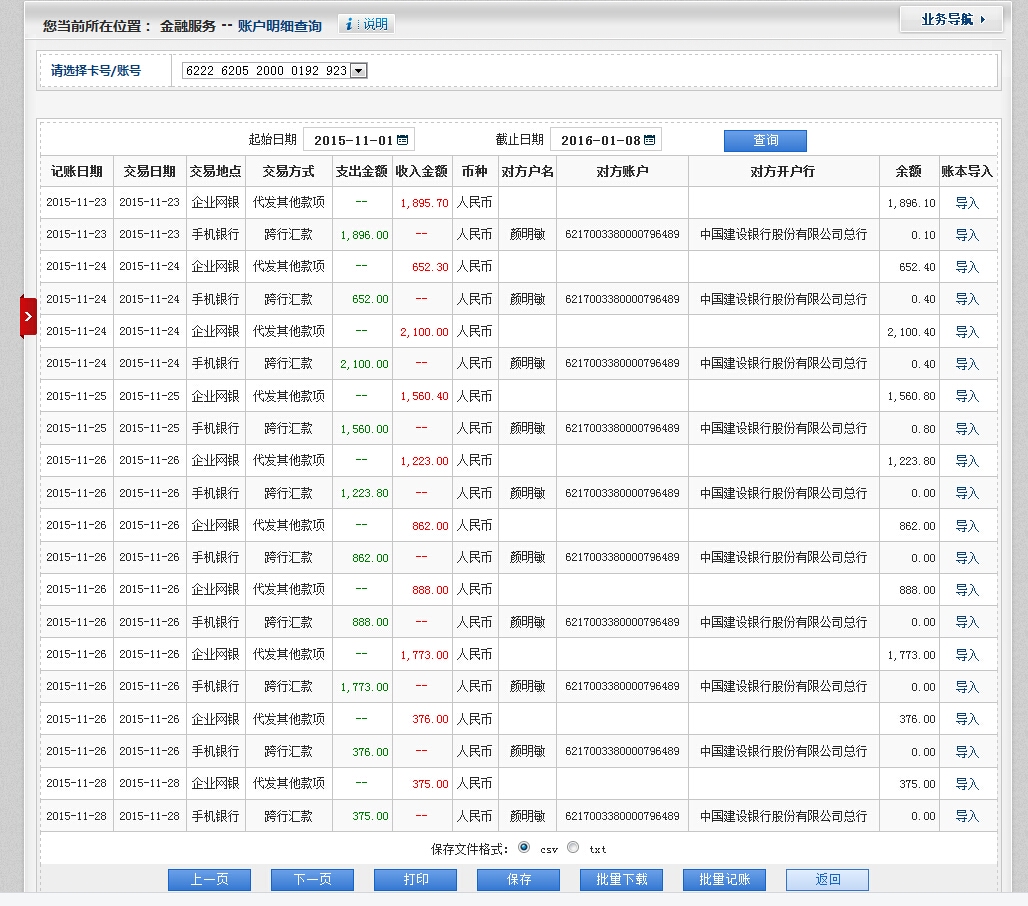Select csv as save file format
1028x906 pixels.
(x=524, y=848)
